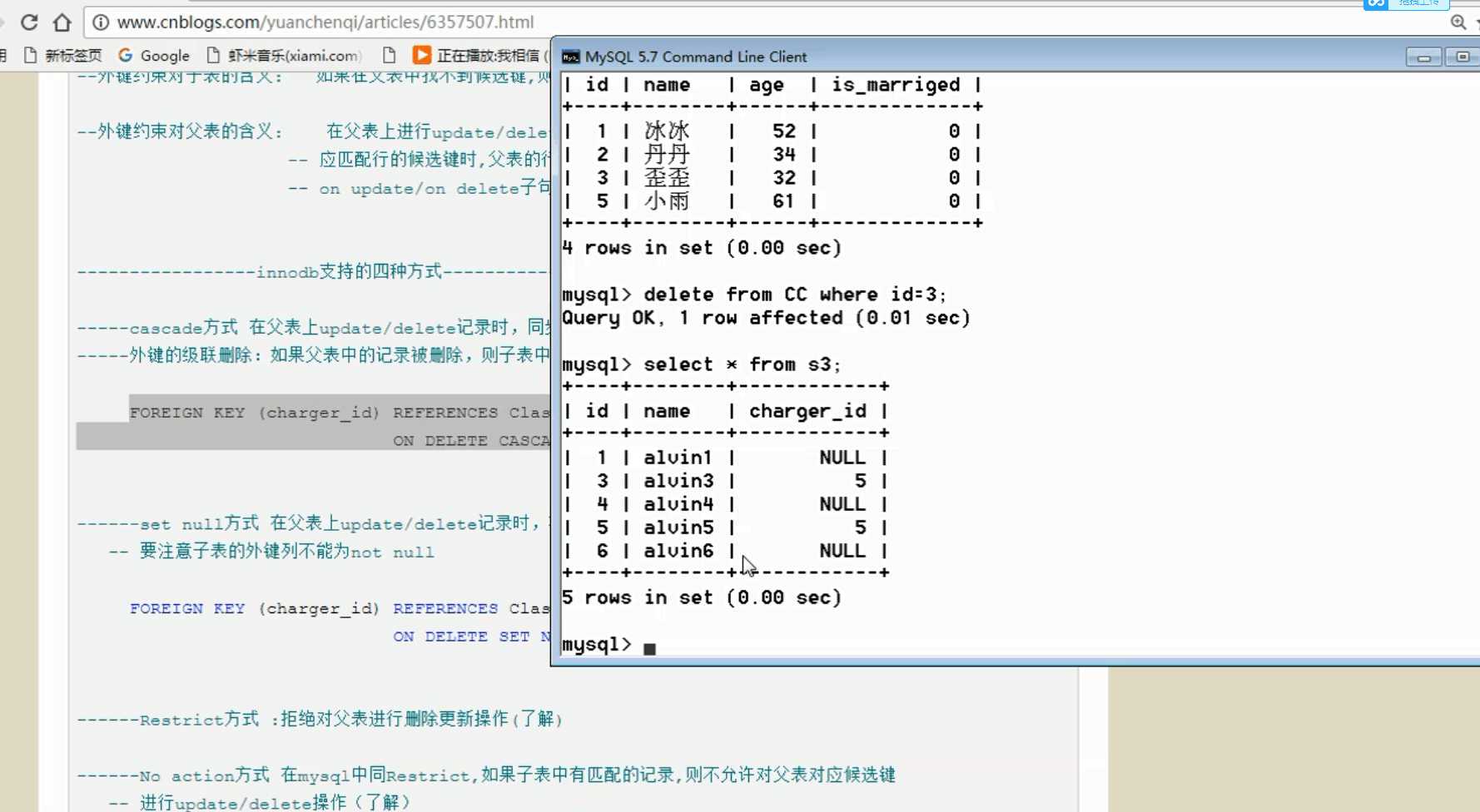
Task: Go to the browser home page
Action: [x=62, y=22]
